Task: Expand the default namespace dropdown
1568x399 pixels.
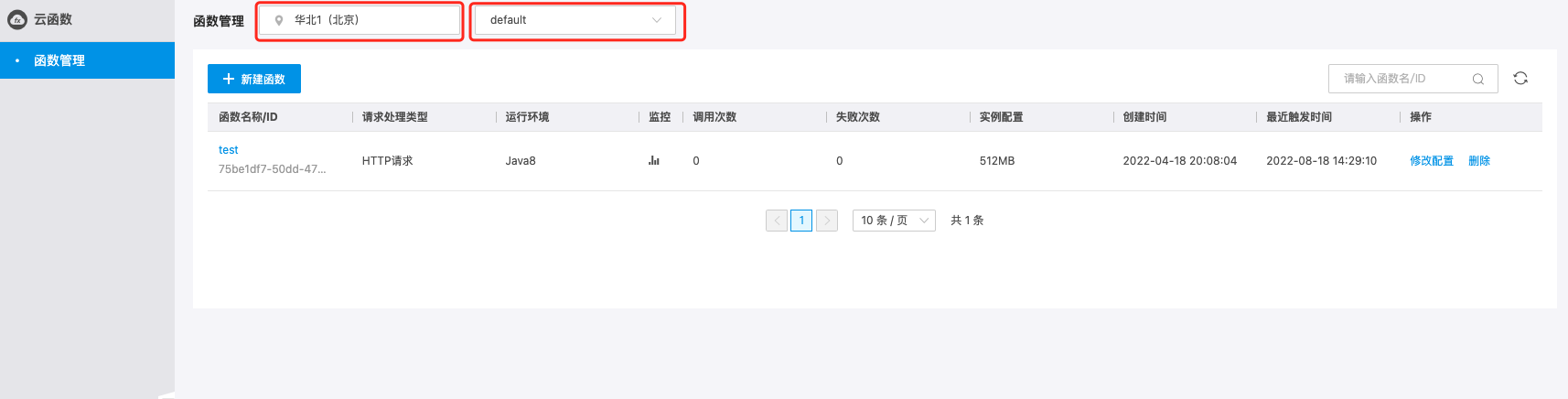Action: point(575,20)
